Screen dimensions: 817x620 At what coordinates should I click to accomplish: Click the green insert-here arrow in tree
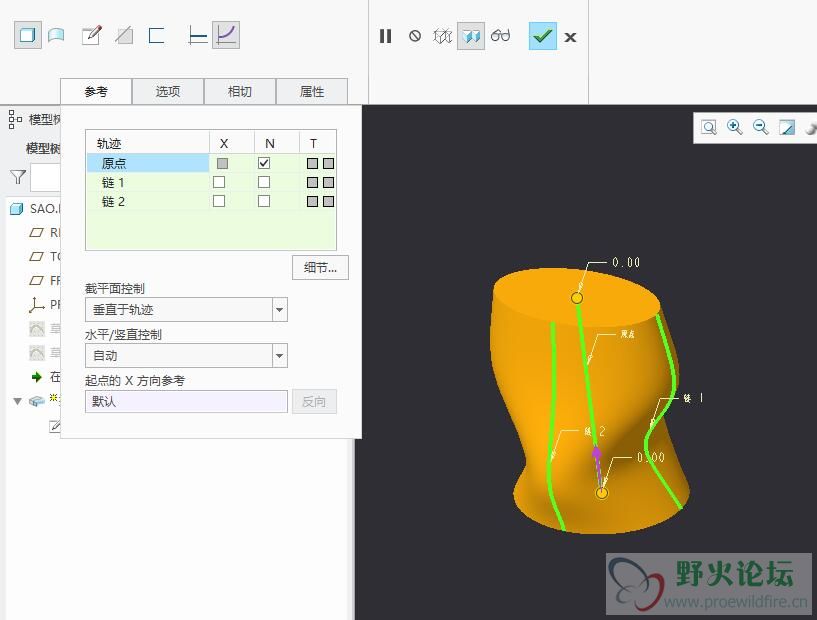click(x=36, y=377)
